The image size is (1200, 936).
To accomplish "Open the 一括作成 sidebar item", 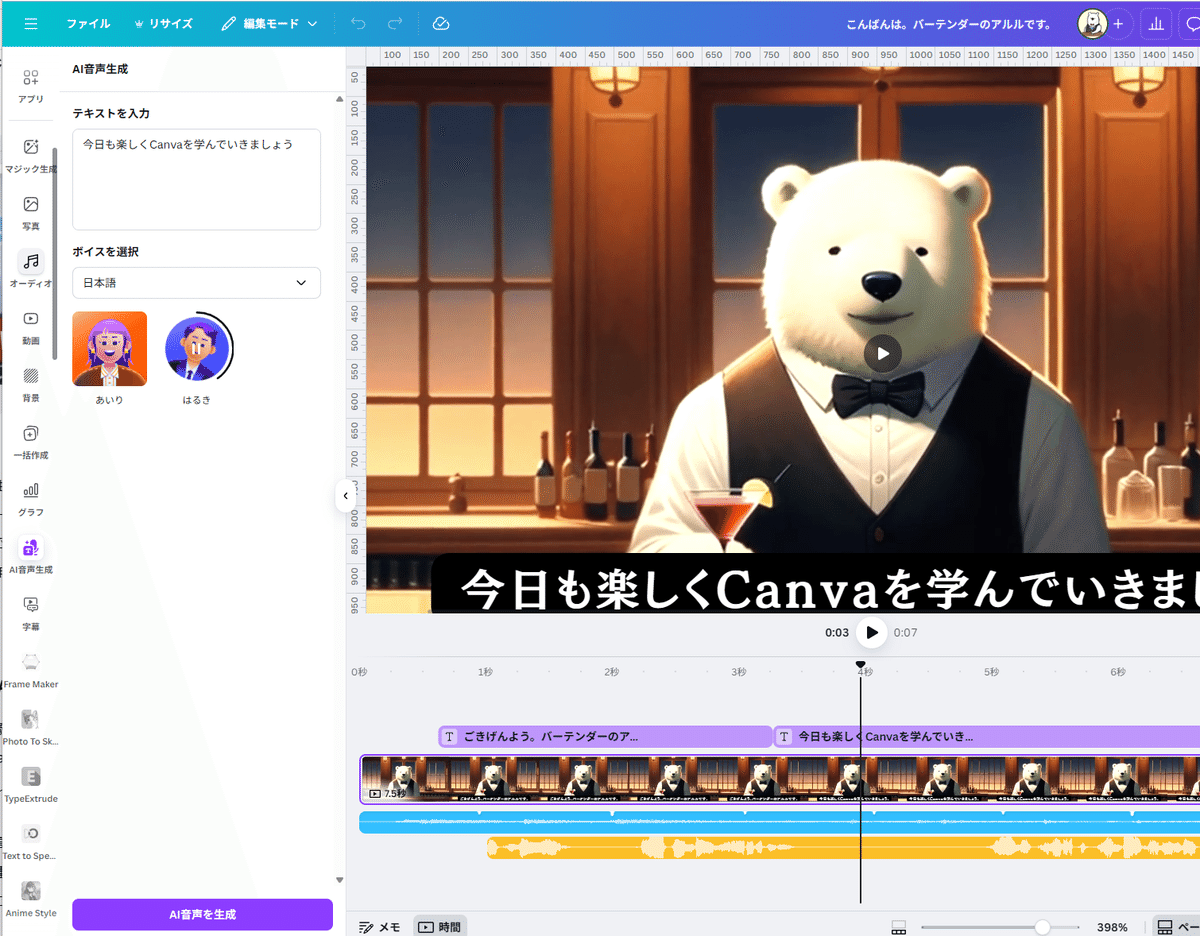I will coord(31,441).
